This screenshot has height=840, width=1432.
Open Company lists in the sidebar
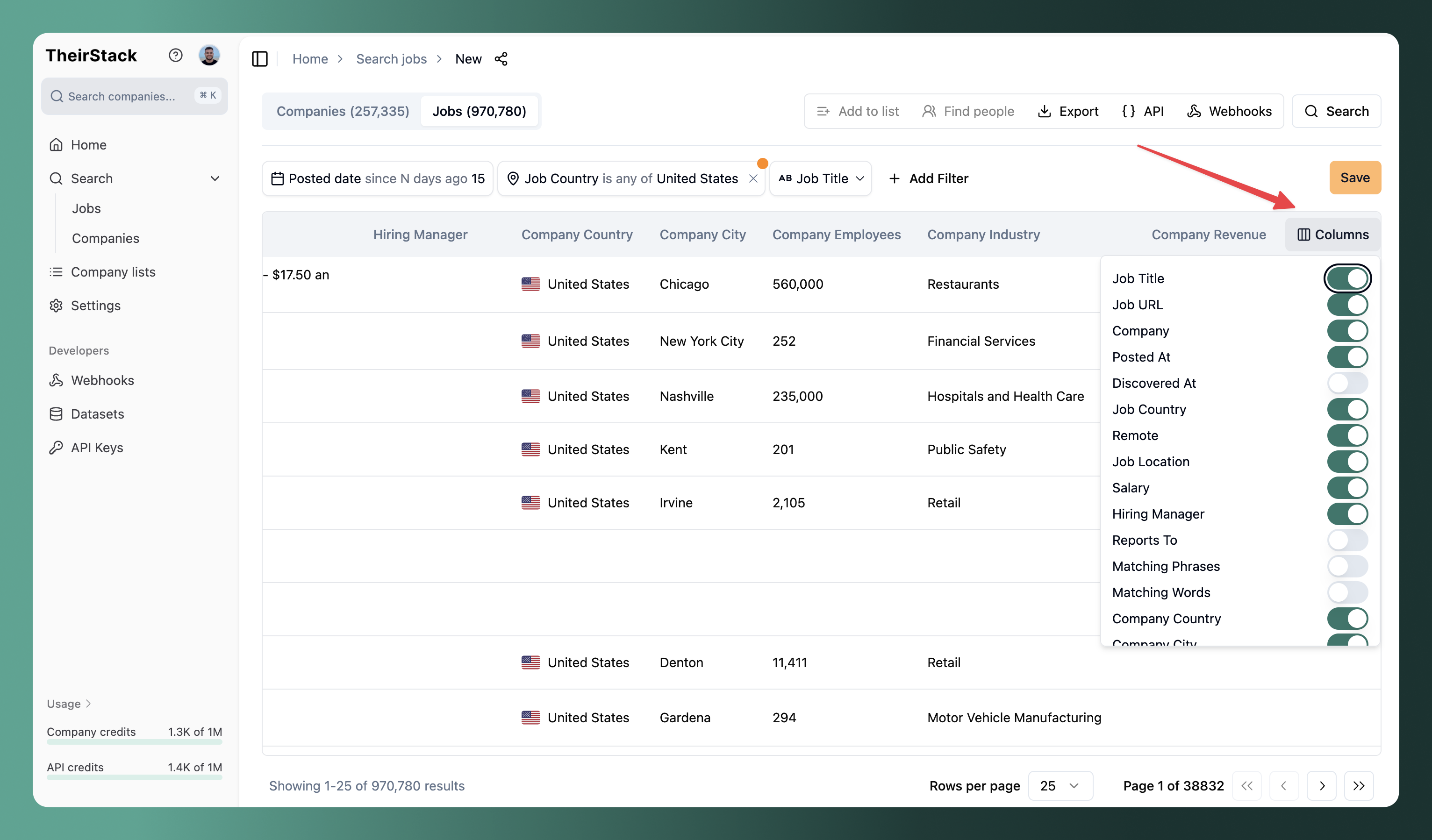click(113, 271)
